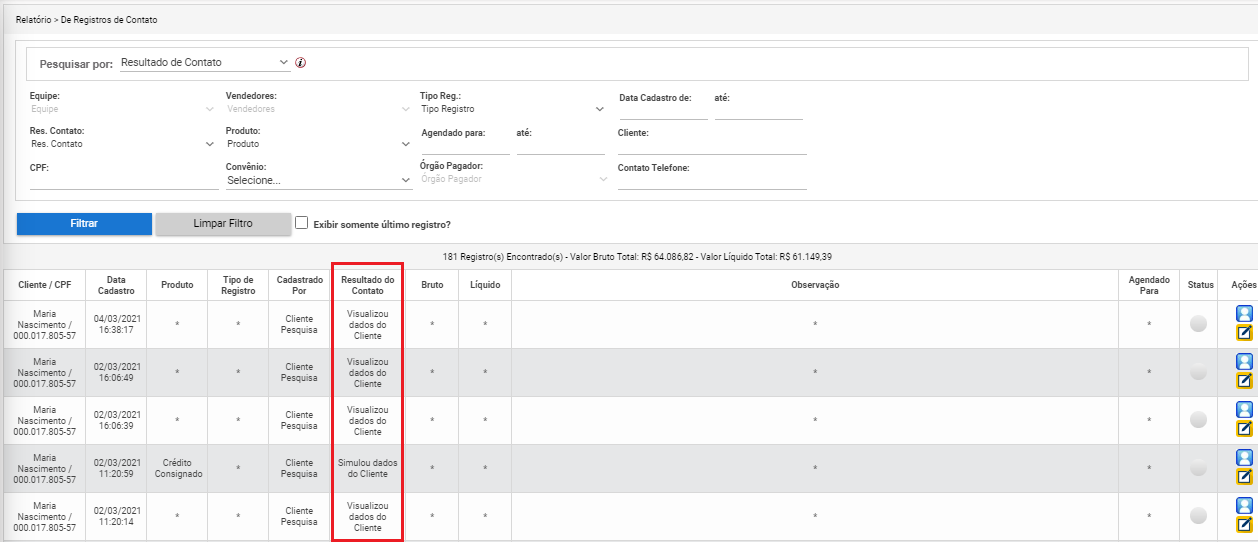Click into the Cliente input field

(x=712, y=147)
